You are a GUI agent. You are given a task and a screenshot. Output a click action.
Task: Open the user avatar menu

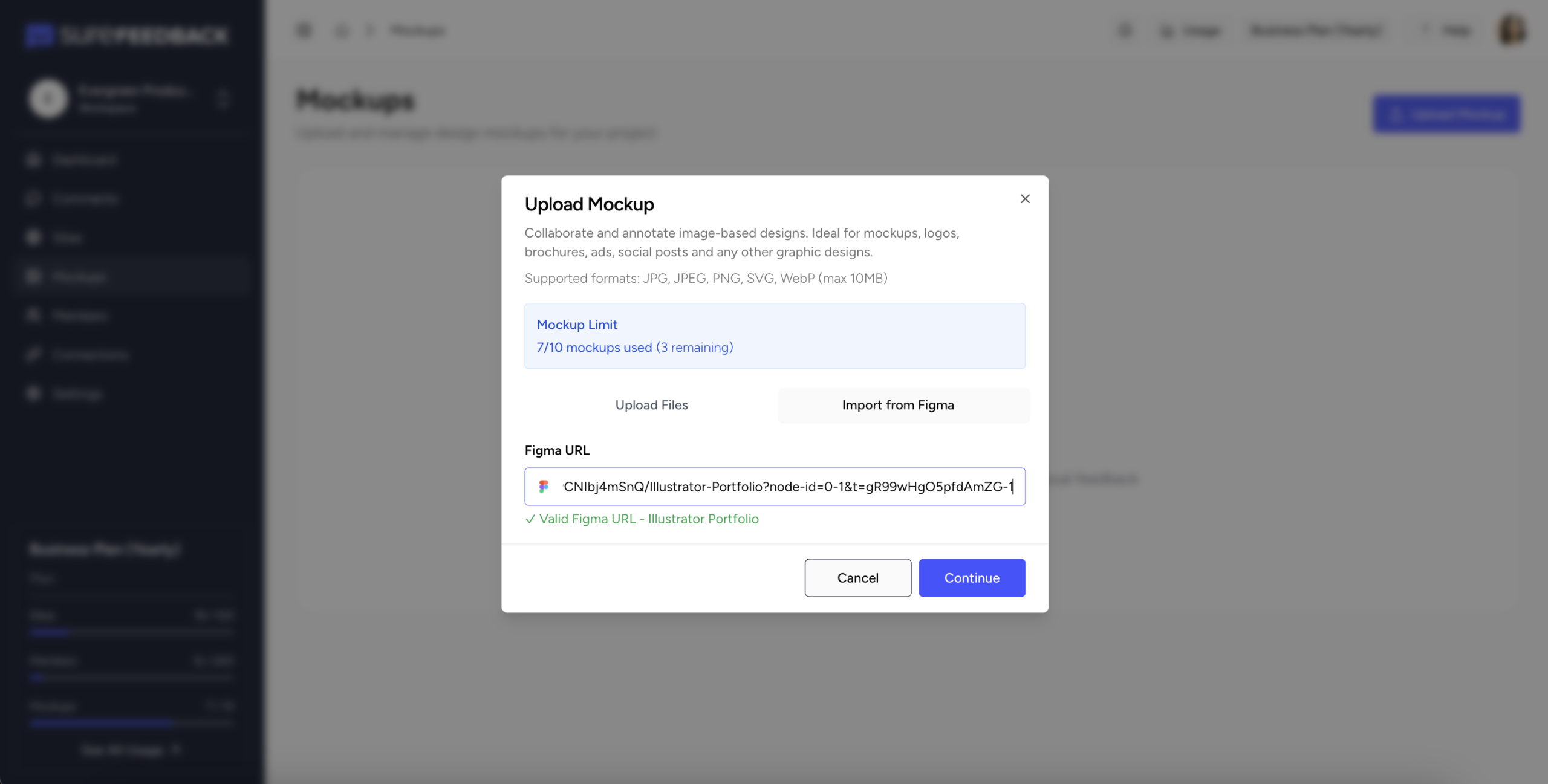pyautogui.click(x=1512, y=30)
